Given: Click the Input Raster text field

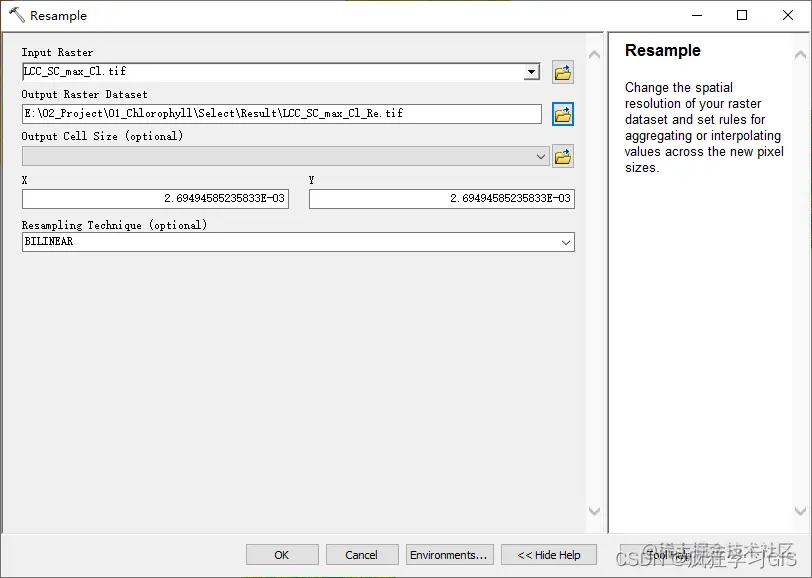Looking at the screenshot, I should (272, 72).
